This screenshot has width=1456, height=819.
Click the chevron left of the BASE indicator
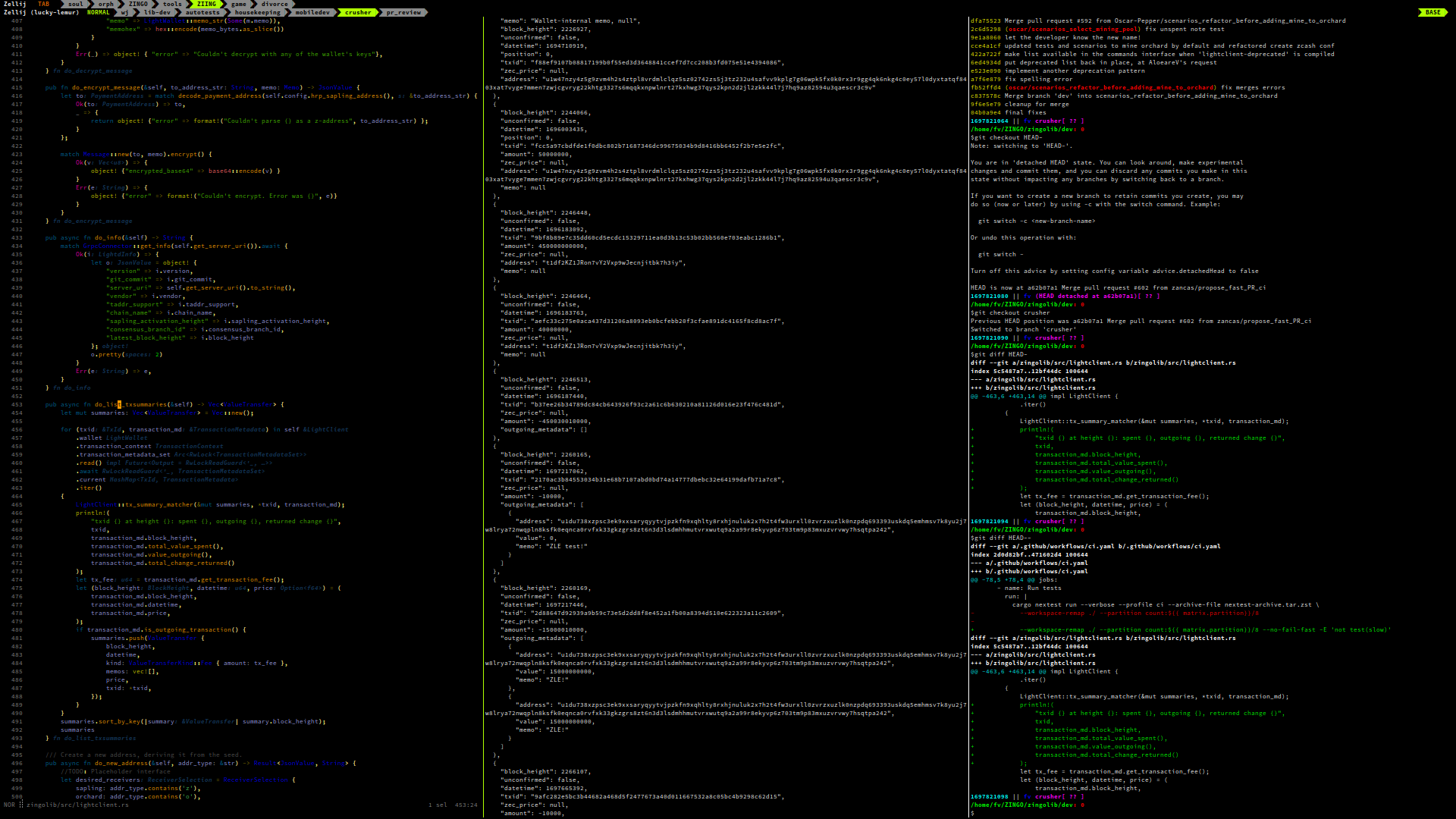pos(1420,12)
